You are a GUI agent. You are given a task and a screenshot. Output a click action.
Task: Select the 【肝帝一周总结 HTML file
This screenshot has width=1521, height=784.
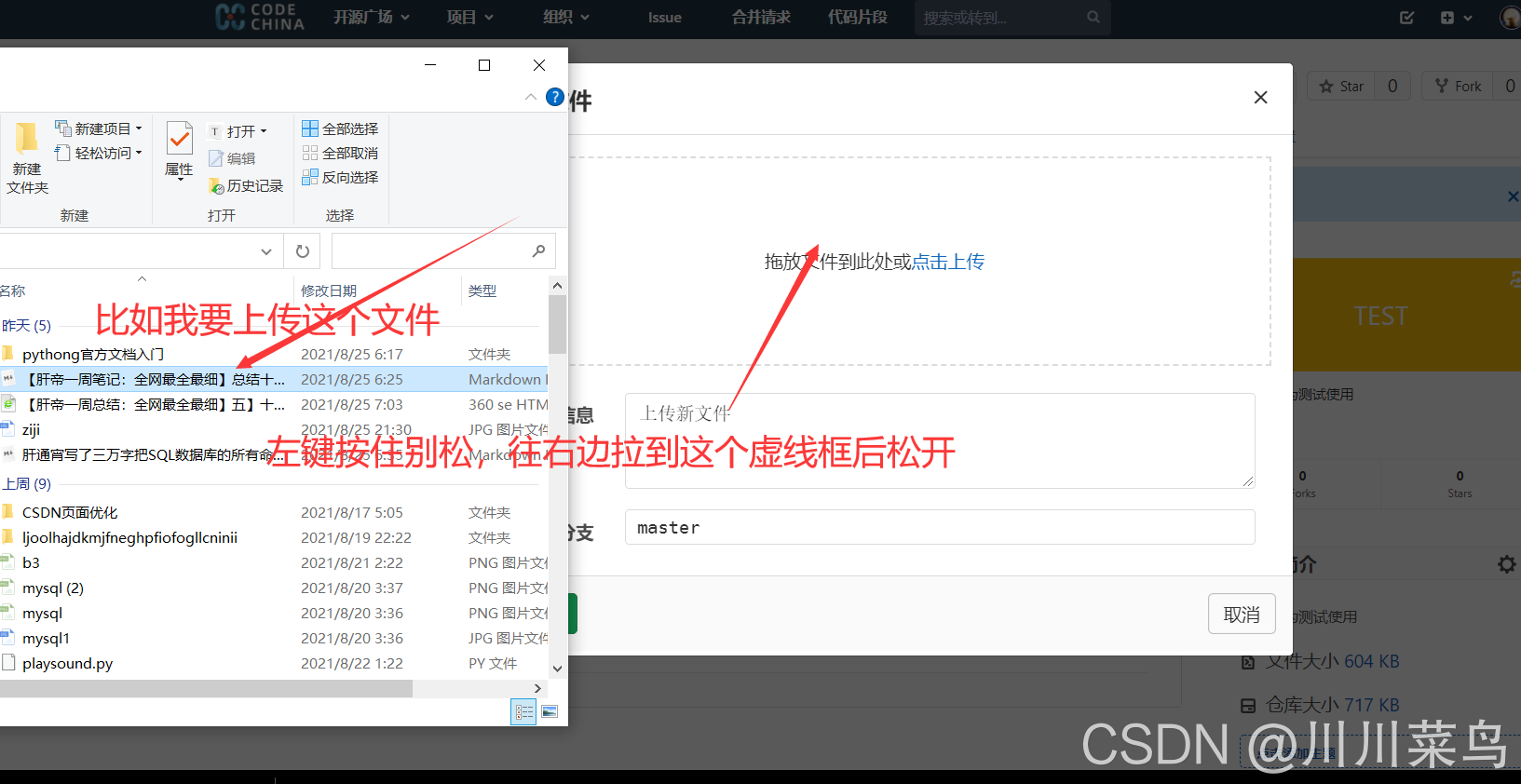pos(154,404)
